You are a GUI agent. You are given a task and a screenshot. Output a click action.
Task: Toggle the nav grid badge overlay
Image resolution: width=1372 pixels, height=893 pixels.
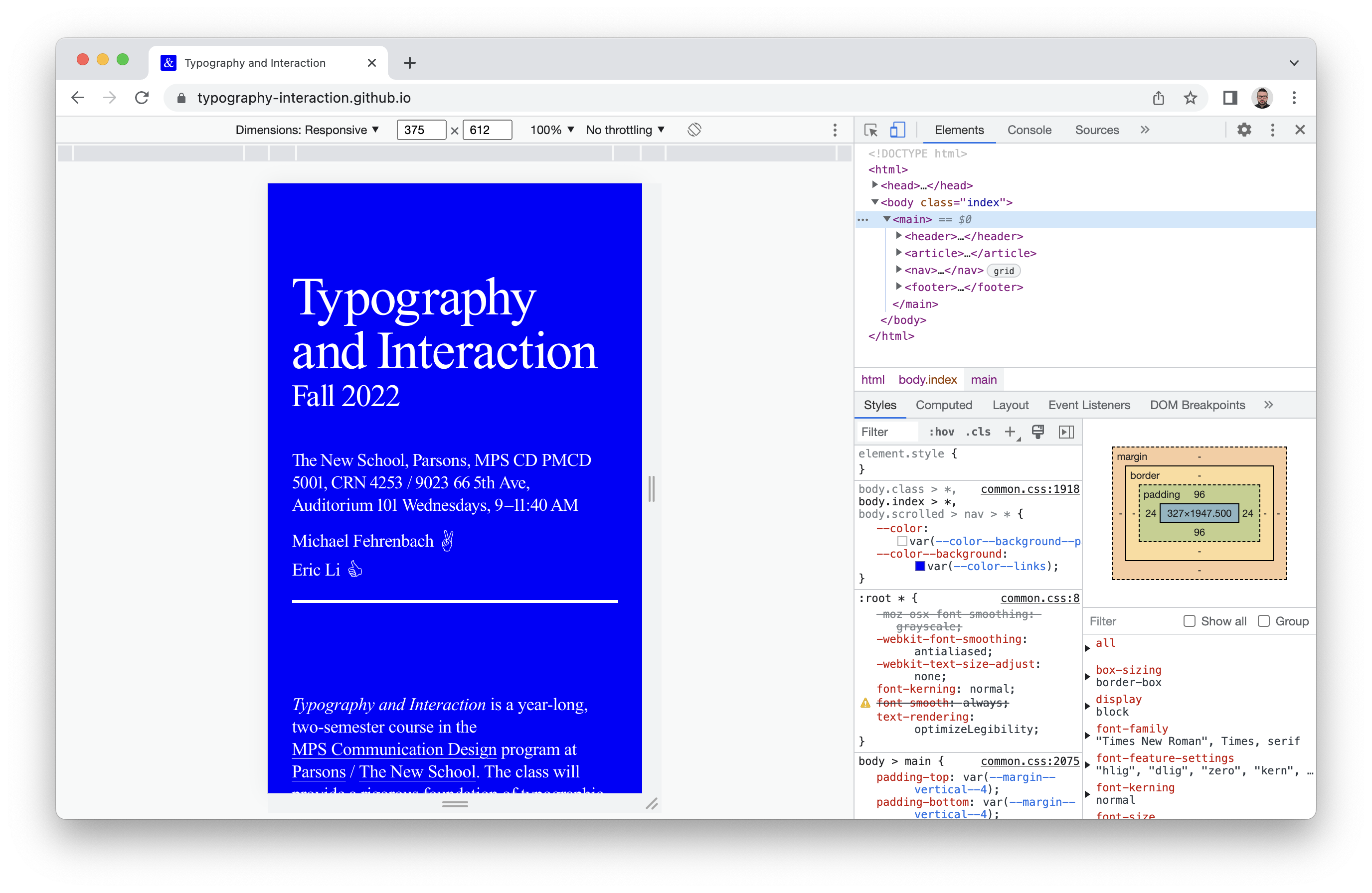1004,271
